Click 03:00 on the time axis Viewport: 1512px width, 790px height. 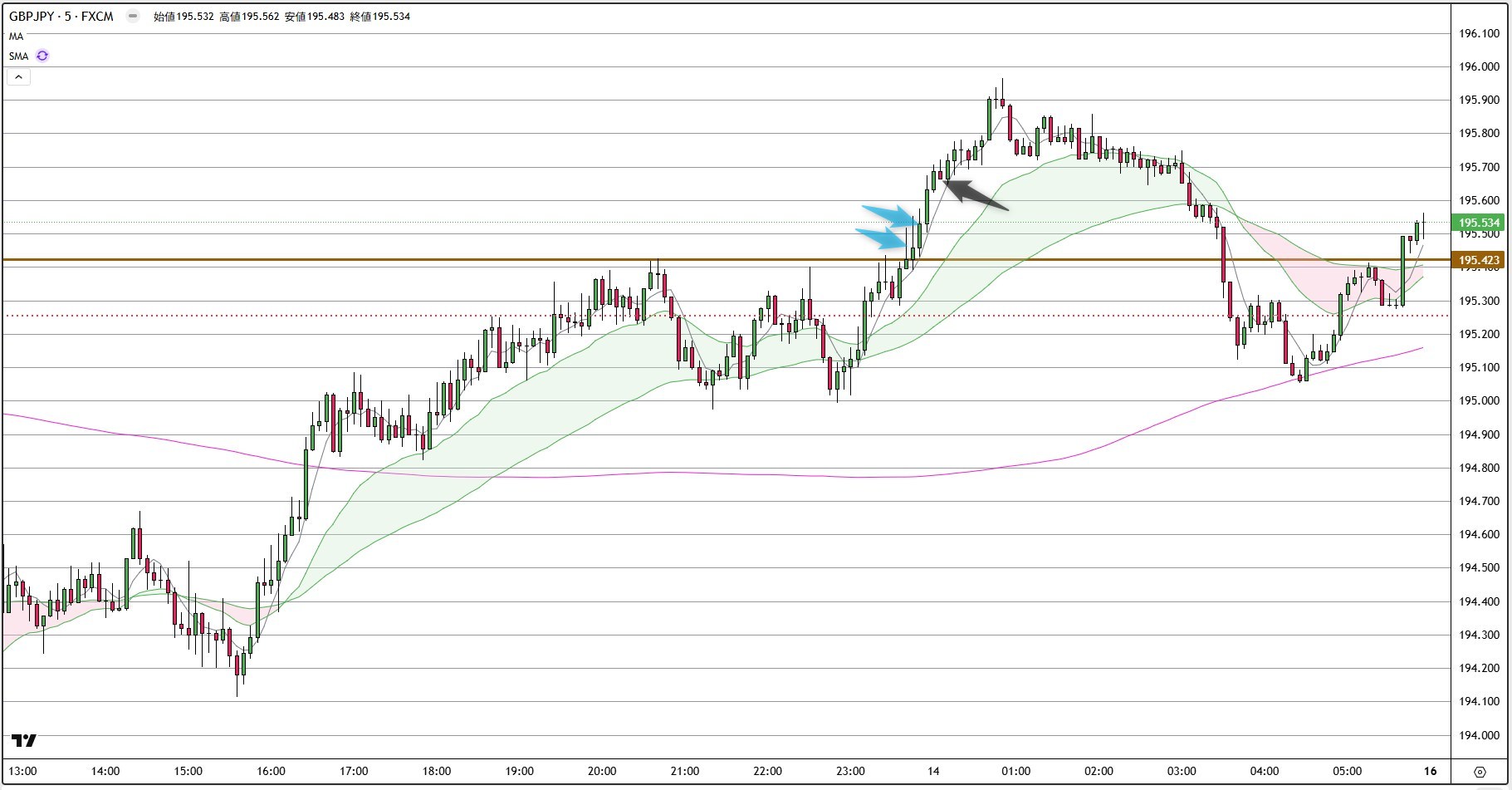point(1182,771)
